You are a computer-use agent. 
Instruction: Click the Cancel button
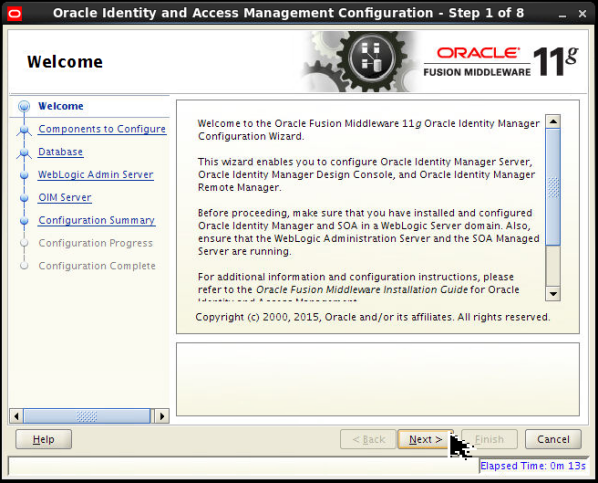click(x=553, y=440)
